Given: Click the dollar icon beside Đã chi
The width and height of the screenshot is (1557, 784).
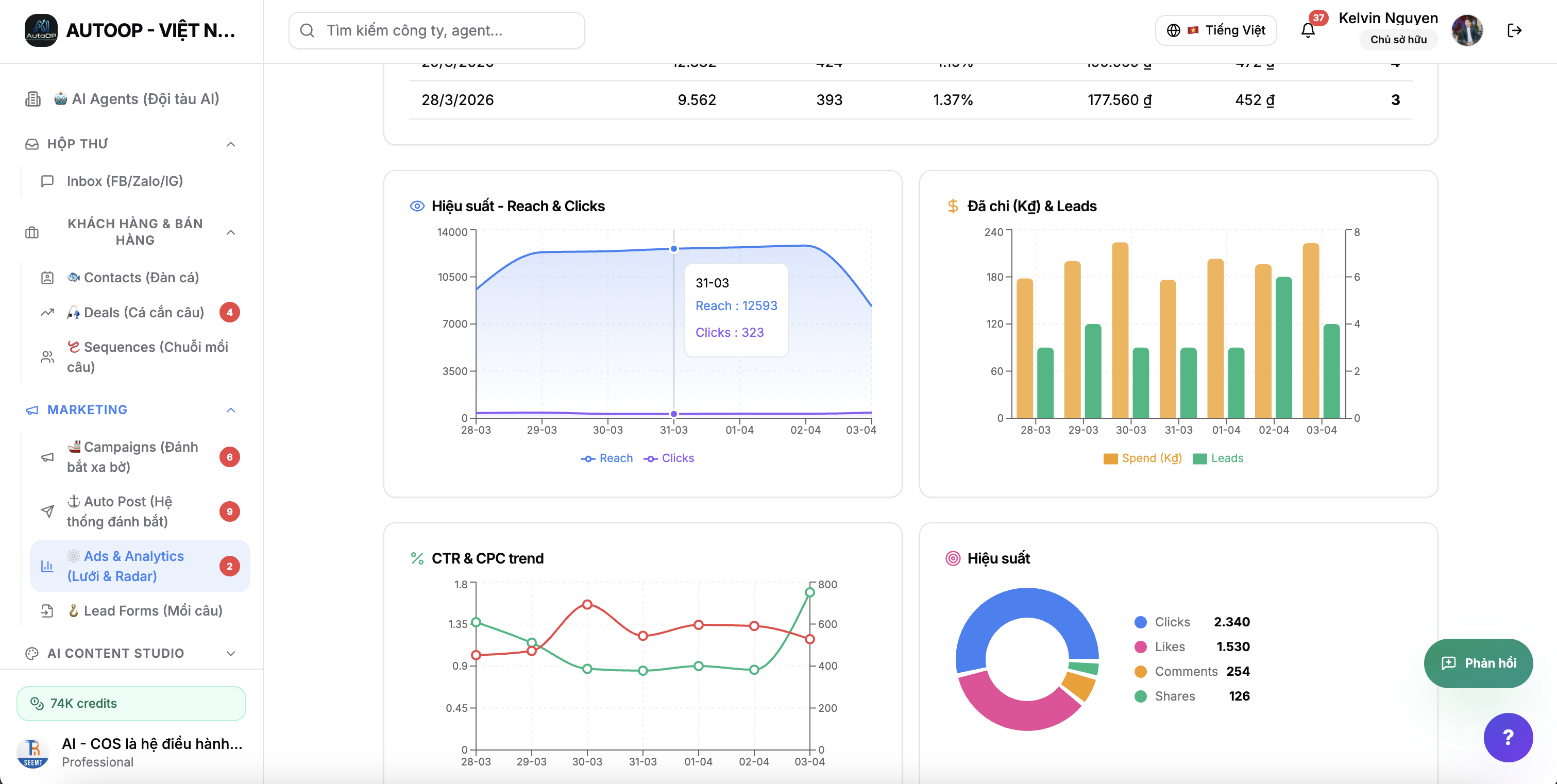Looking at the screenshot, I should coord(953,206).
